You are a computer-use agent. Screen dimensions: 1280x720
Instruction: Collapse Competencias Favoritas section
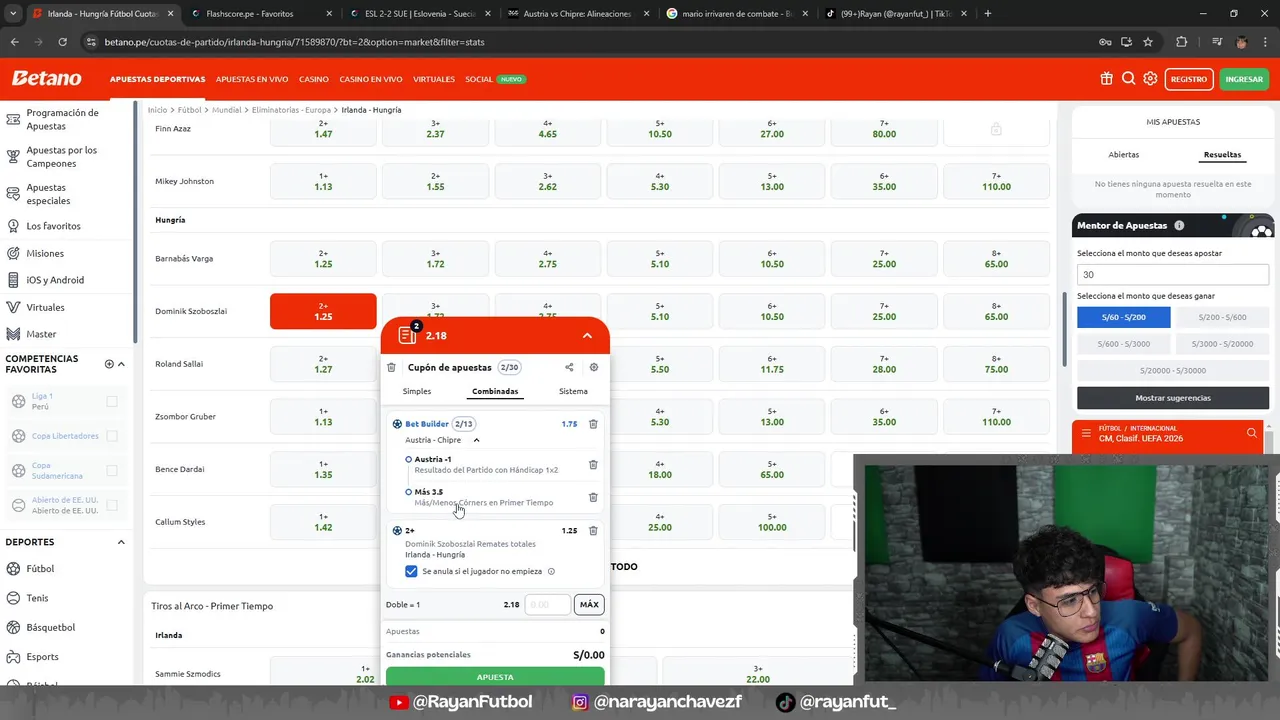coord(121,364)
